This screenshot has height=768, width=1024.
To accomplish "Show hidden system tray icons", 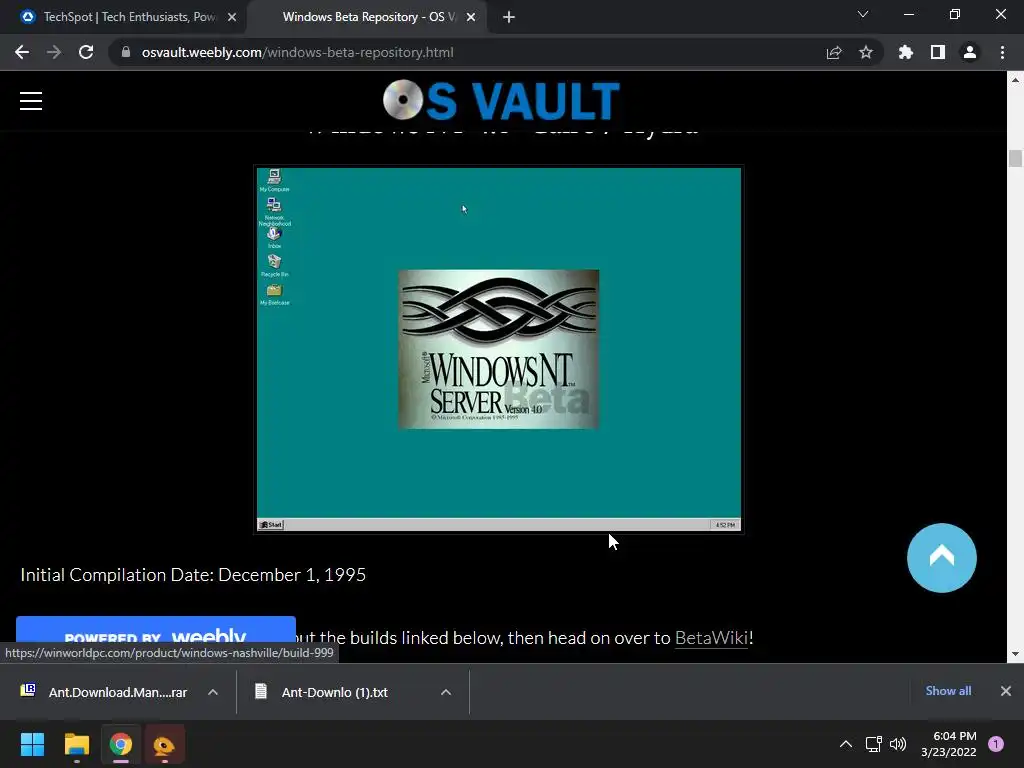I will pyautogui.click(x=846, y=744).
